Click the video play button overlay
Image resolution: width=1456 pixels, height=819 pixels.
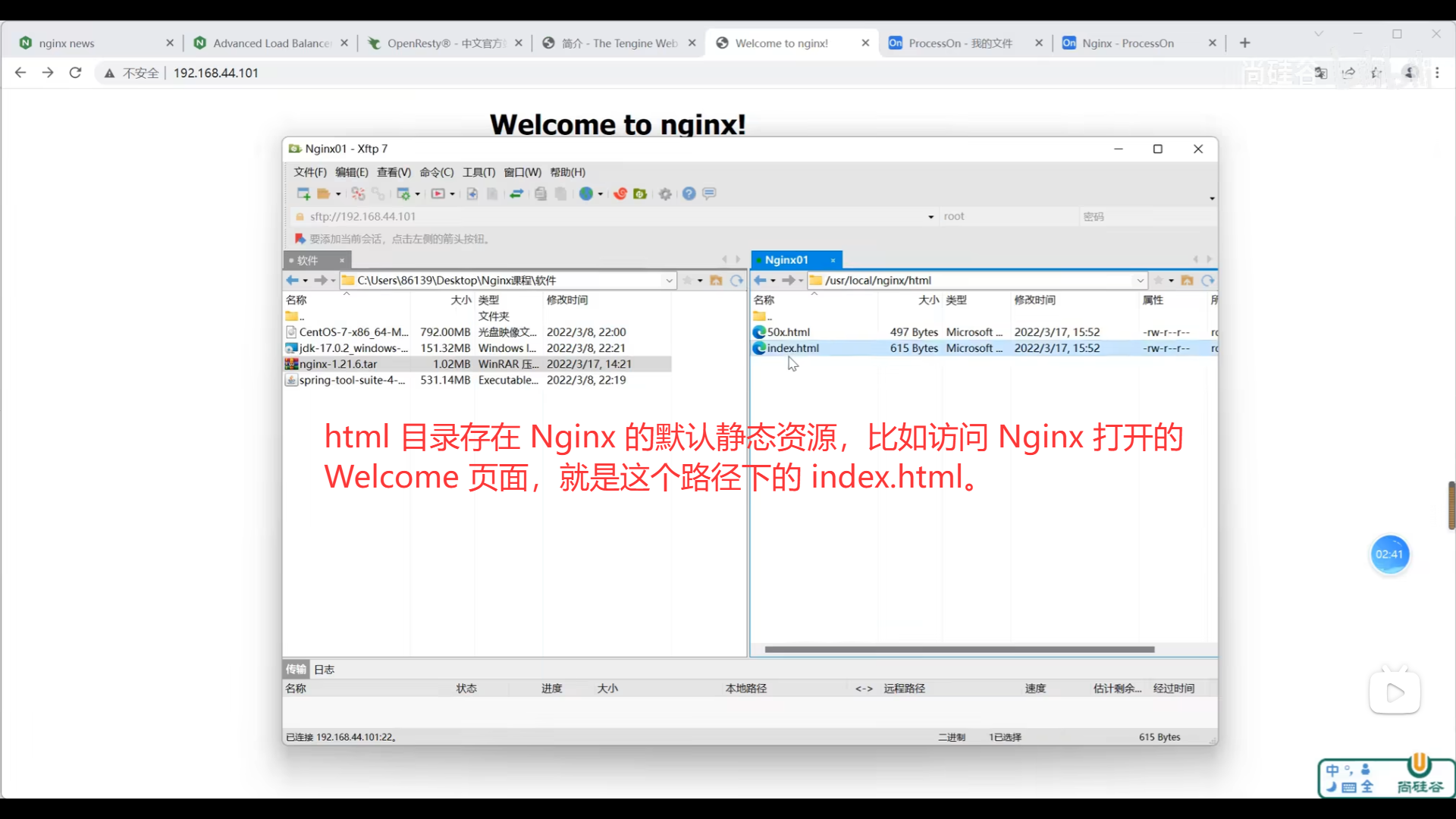[1395, 692]
